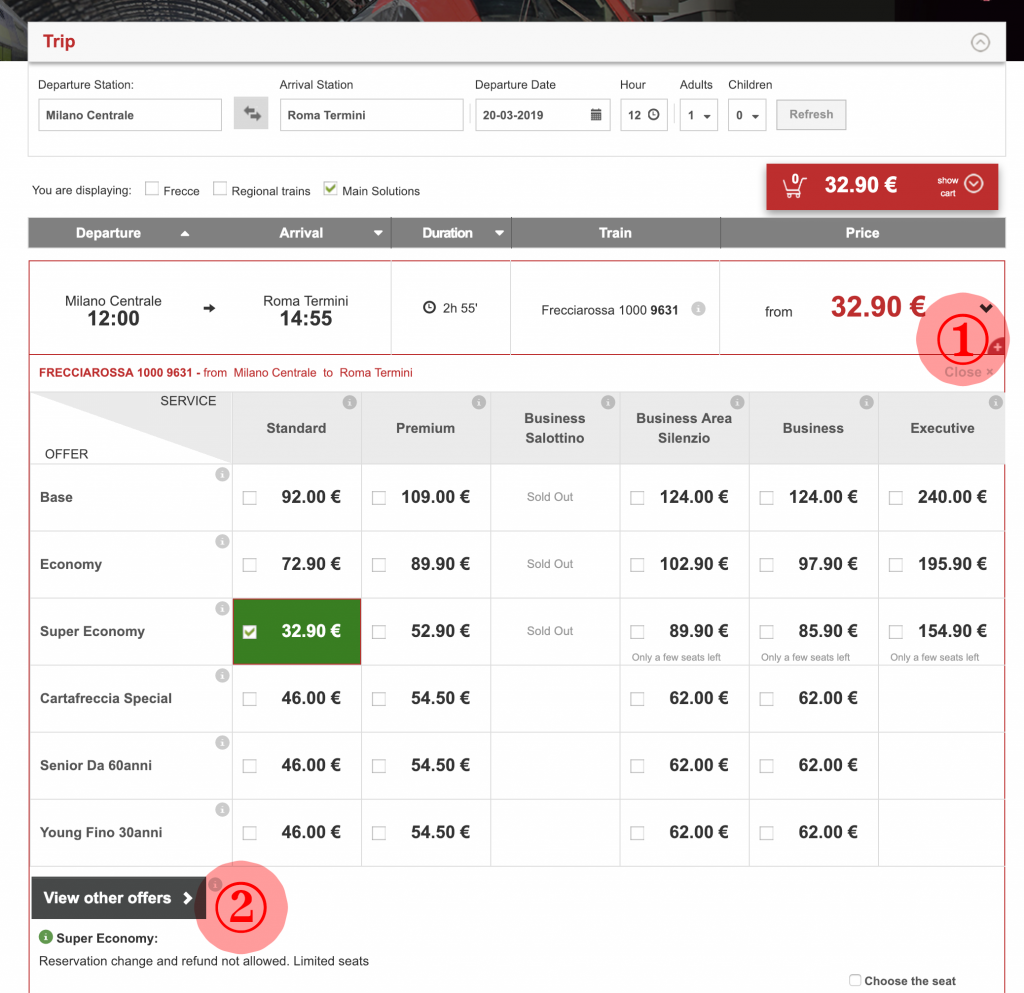1024x993 pixels.
Task: Click the shopping cart icon
Action: pos(794,186)
